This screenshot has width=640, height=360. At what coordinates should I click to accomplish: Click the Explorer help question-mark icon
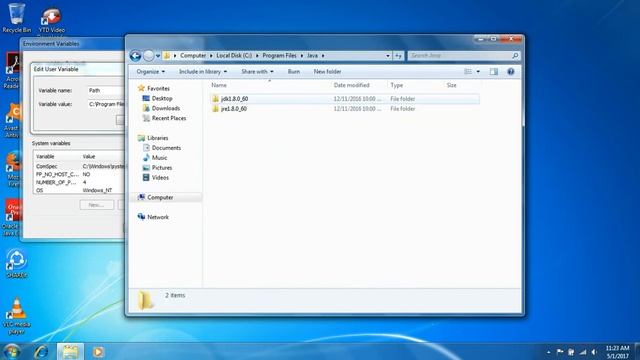point(511,72)
